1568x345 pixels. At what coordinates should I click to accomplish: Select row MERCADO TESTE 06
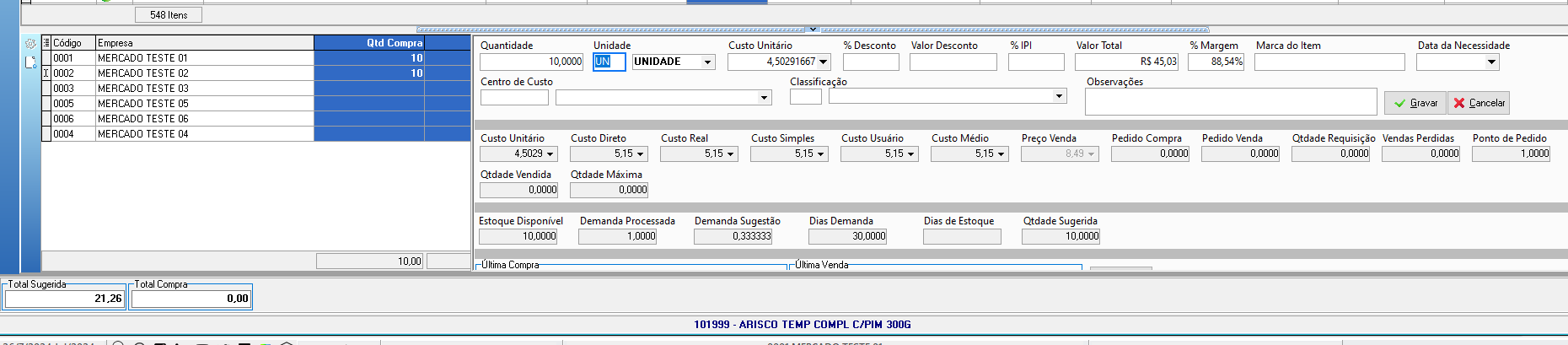pos(255,119)
